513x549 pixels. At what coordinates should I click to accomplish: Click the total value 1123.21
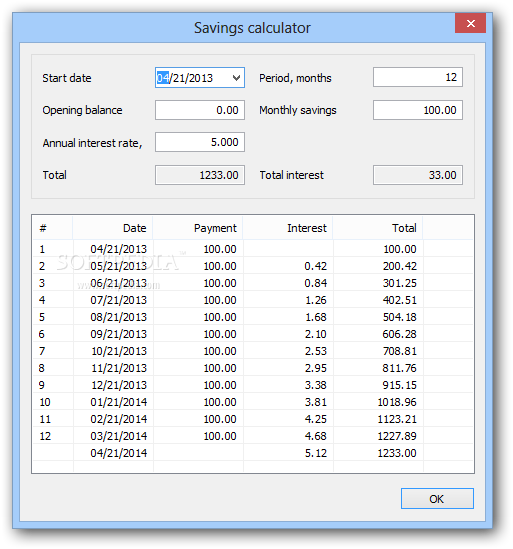(x=397, y=419)
